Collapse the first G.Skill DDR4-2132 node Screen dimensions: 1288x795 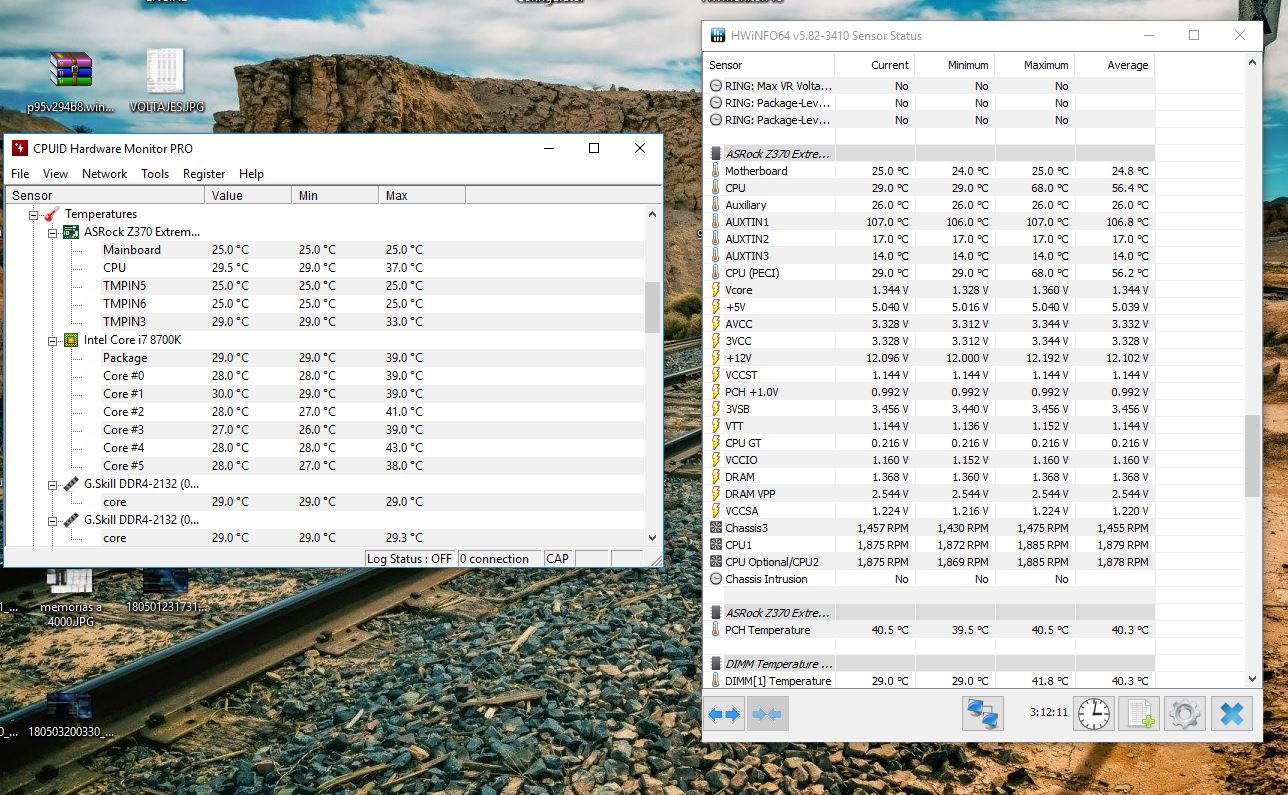pos(52,484)
